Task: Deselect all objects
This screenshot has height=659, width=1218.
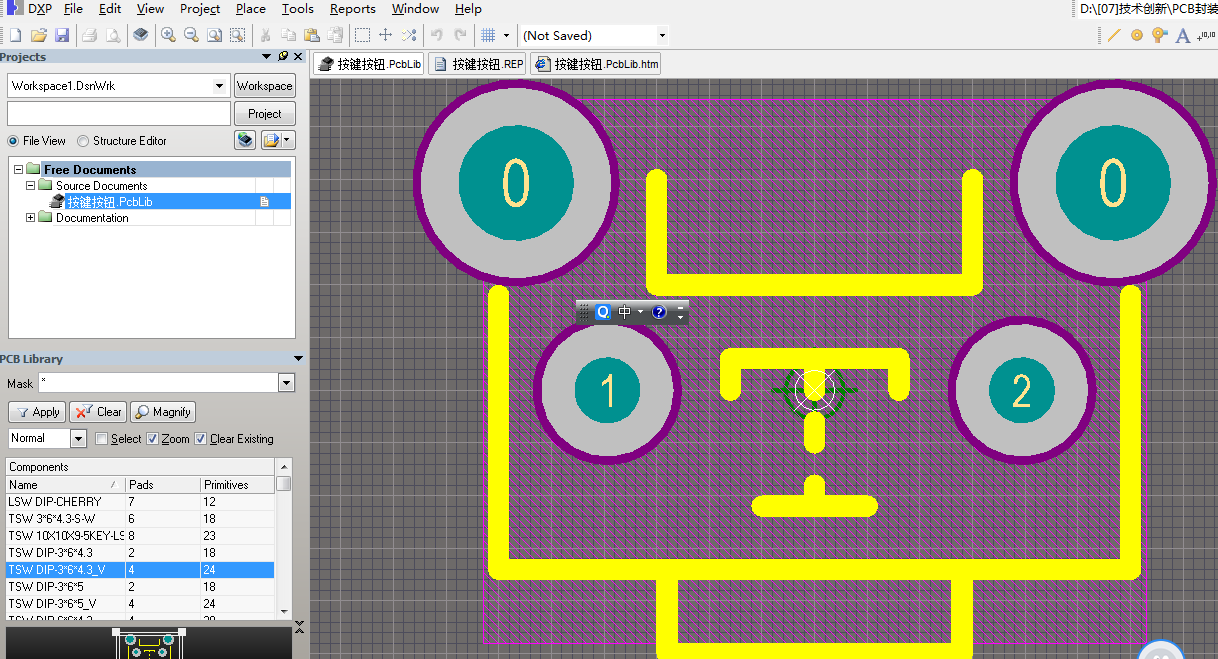Action: coord(408,35)
